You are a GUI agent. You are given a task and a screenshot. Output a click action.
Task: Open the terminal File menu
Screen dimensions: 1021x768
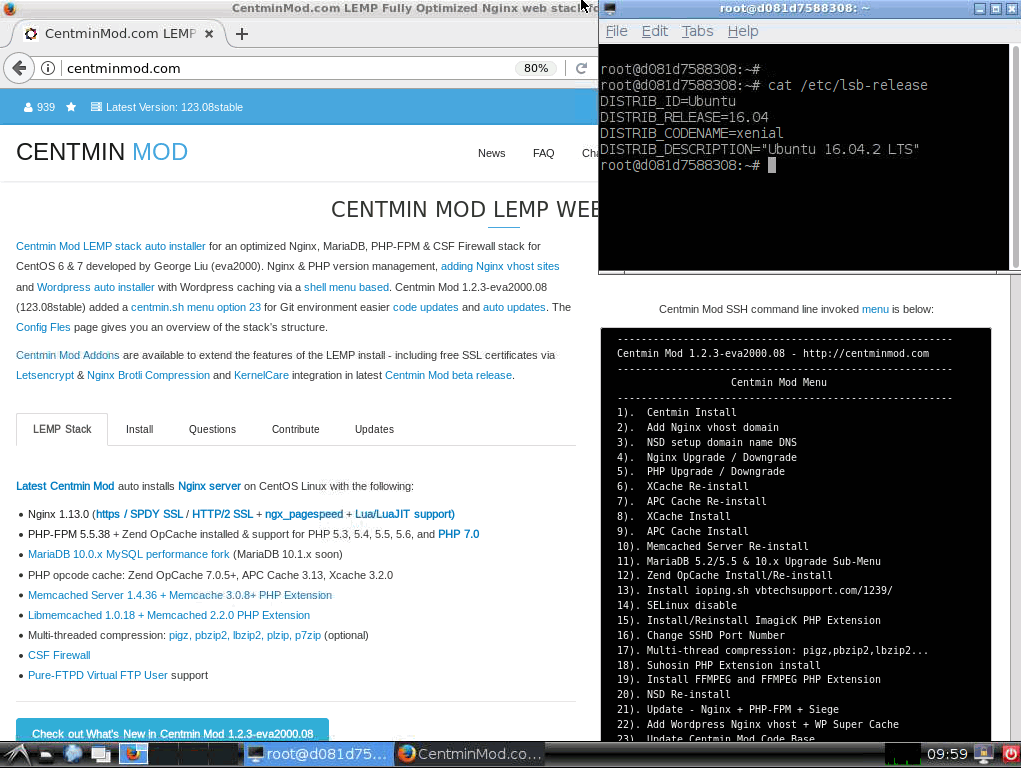click(x=616, y=31)
